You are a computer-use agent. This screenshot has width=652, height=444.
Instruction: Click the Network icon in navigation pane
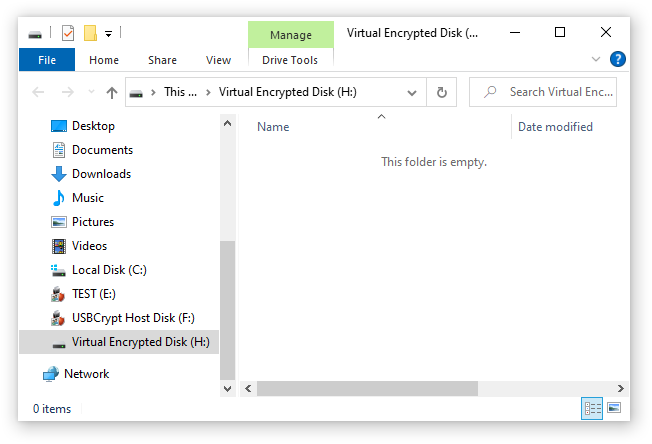coord(51,374)
